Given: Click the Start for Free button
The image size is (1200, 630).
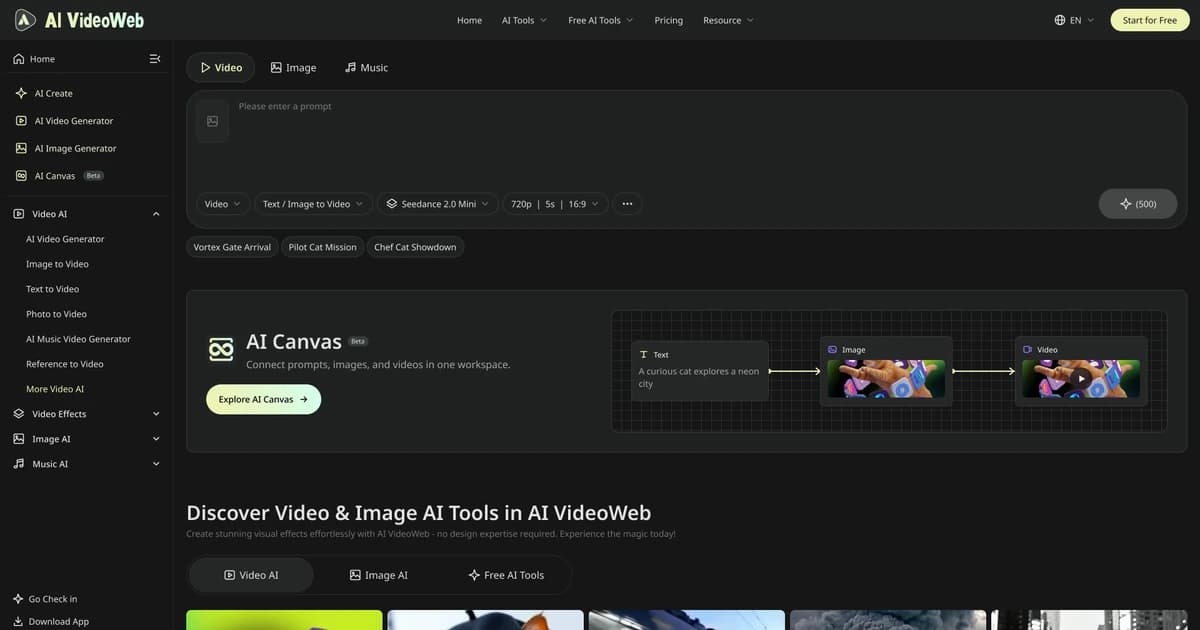Looking at the screenshot, I should pos(1150,20).
